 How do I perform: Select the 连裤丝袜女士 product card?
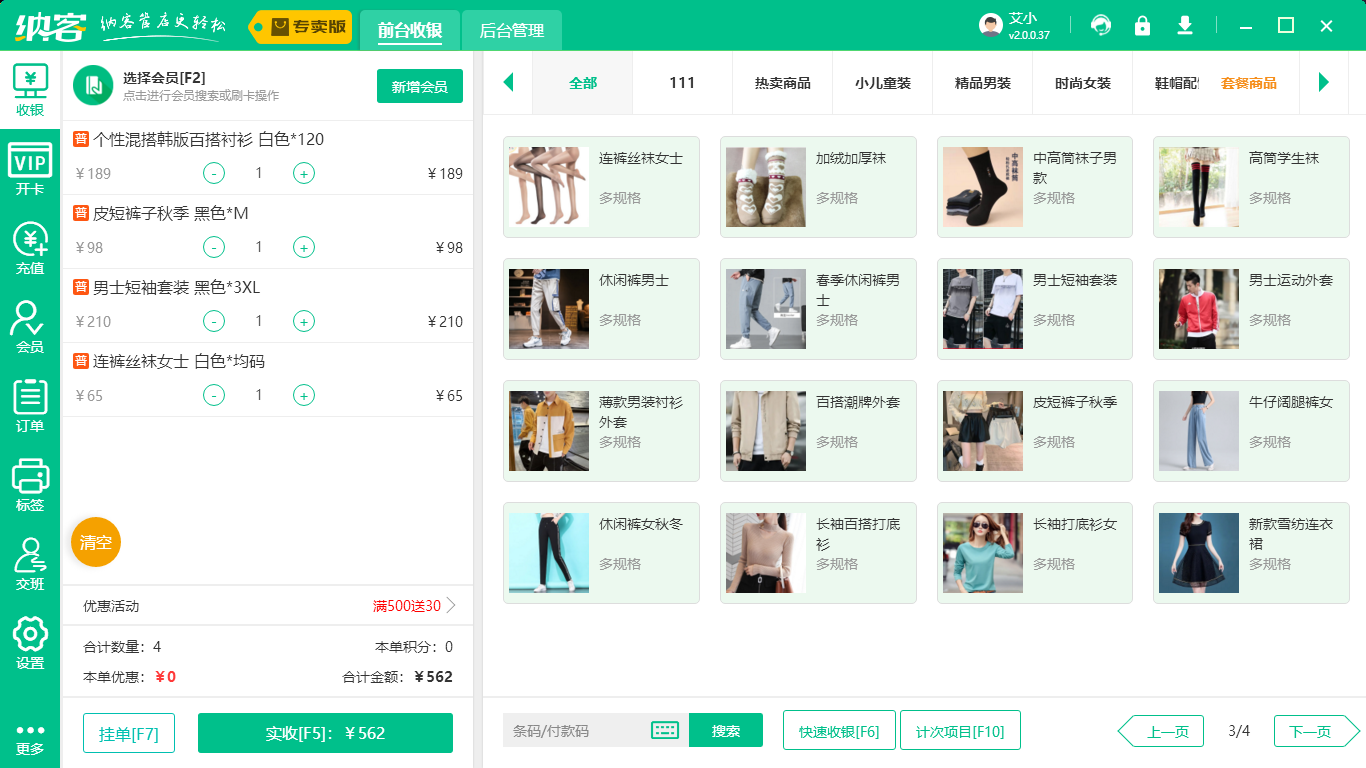point(601,187)
